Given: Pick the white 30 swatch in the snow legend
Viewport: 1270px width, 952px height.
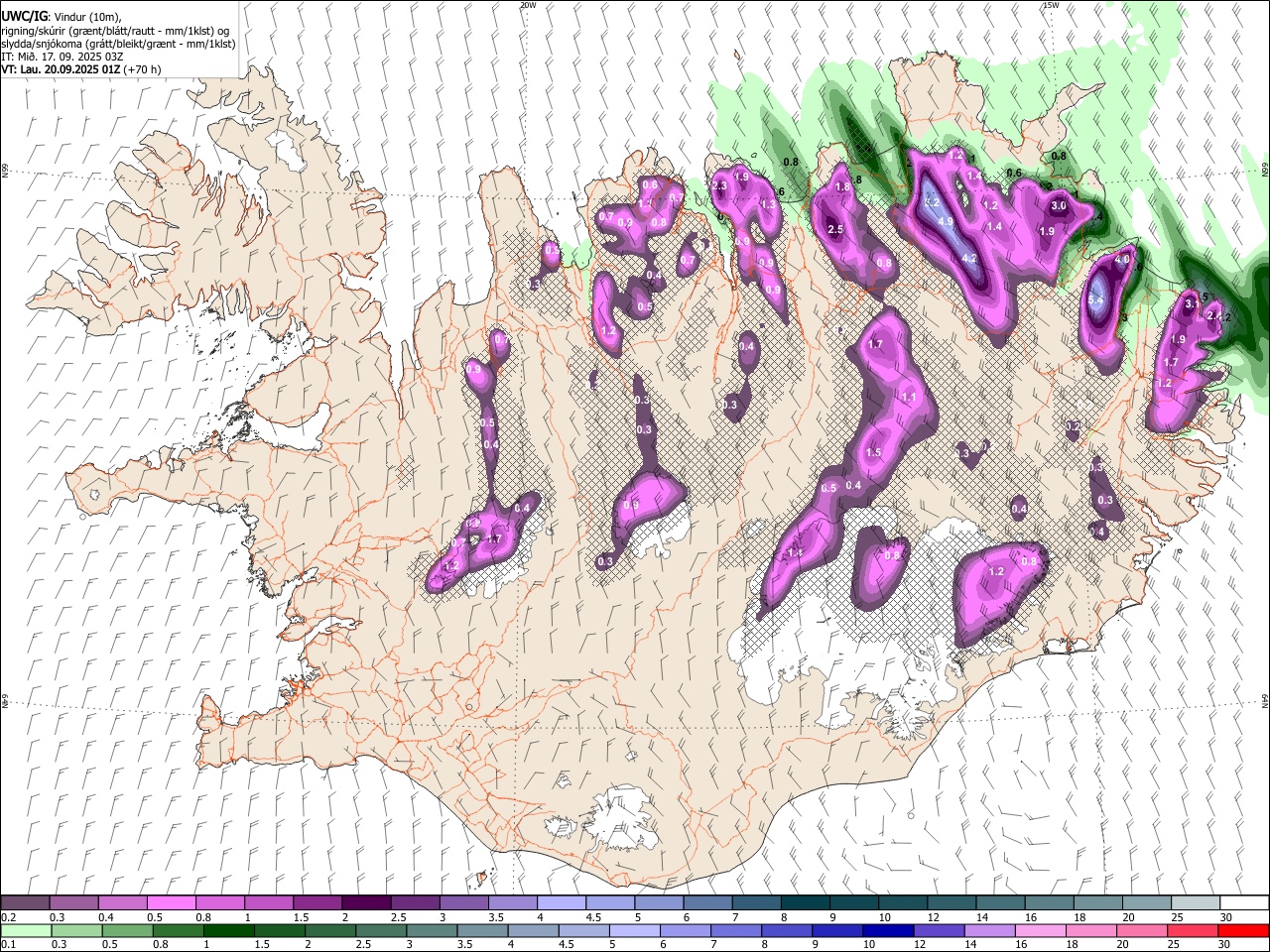Looking at the screenshot, I should click(1244, 903).
